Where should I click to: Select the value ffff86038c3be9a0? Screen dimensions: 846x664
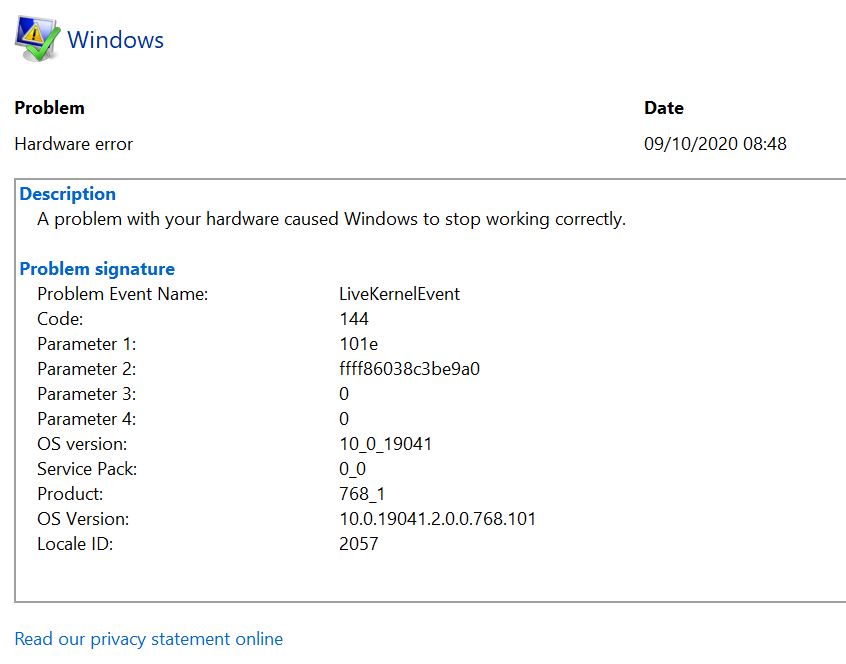[410, 369]
